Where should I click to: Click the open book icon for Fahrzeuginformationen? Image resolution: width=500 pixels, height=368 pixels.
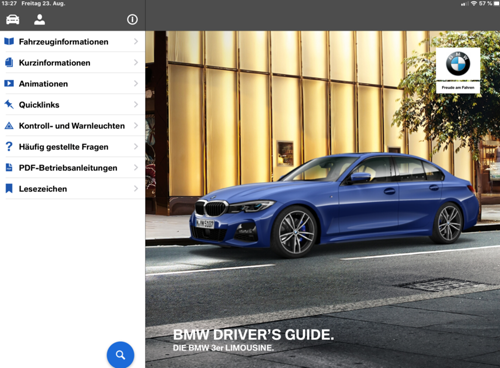click(x=9, y=41)
